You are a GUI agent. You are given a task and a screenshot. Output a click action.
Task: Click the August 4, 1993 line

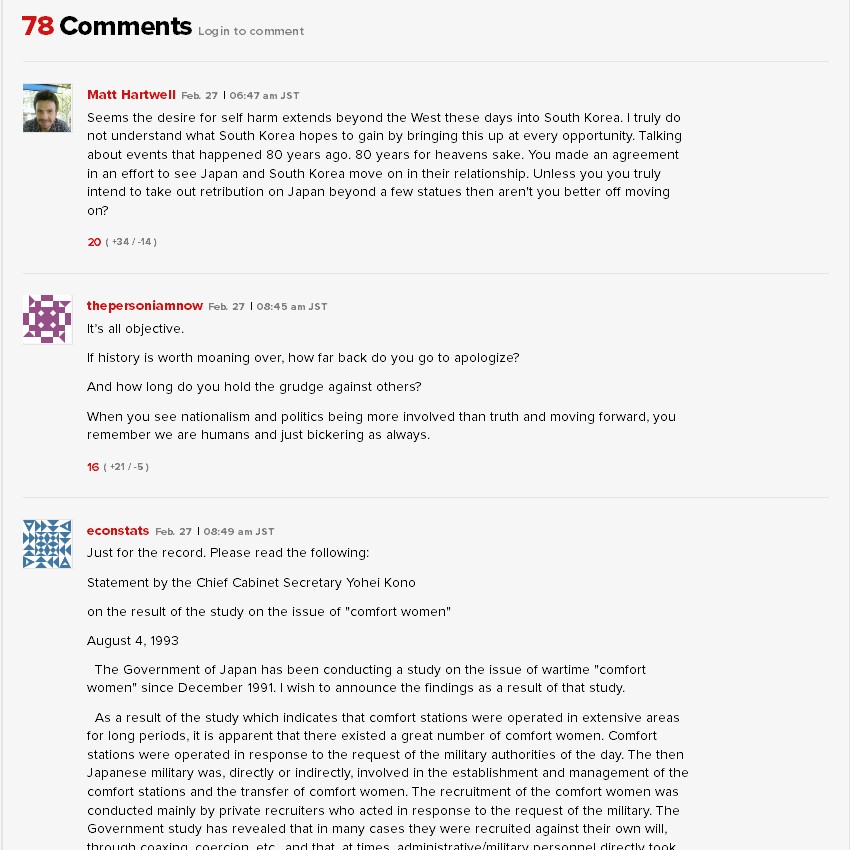coord(133,640)
